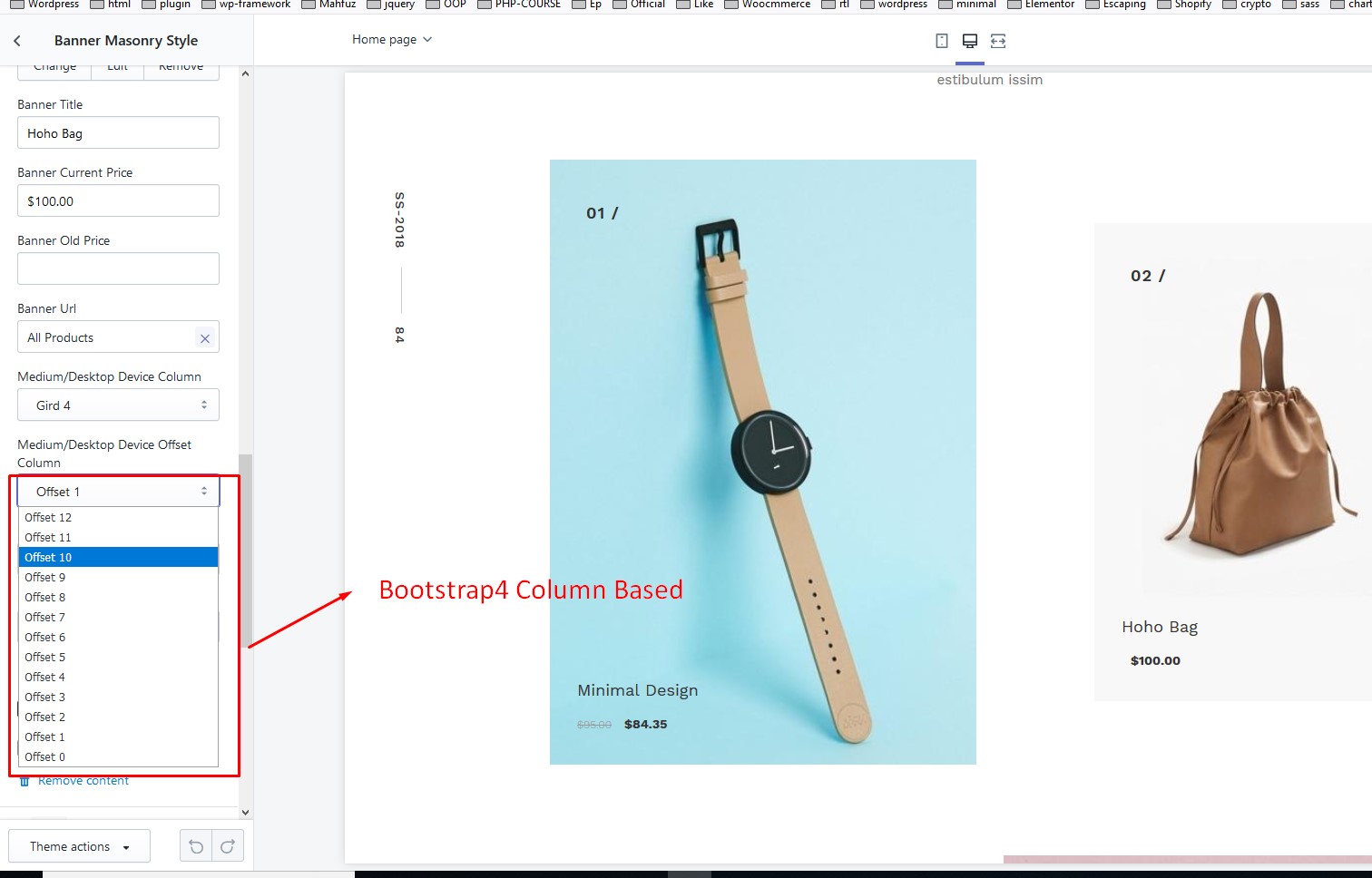Viewport: 1372px width, 878px height.
Task: Switch to fullscreen width preview icon
Action: (998, 41)
